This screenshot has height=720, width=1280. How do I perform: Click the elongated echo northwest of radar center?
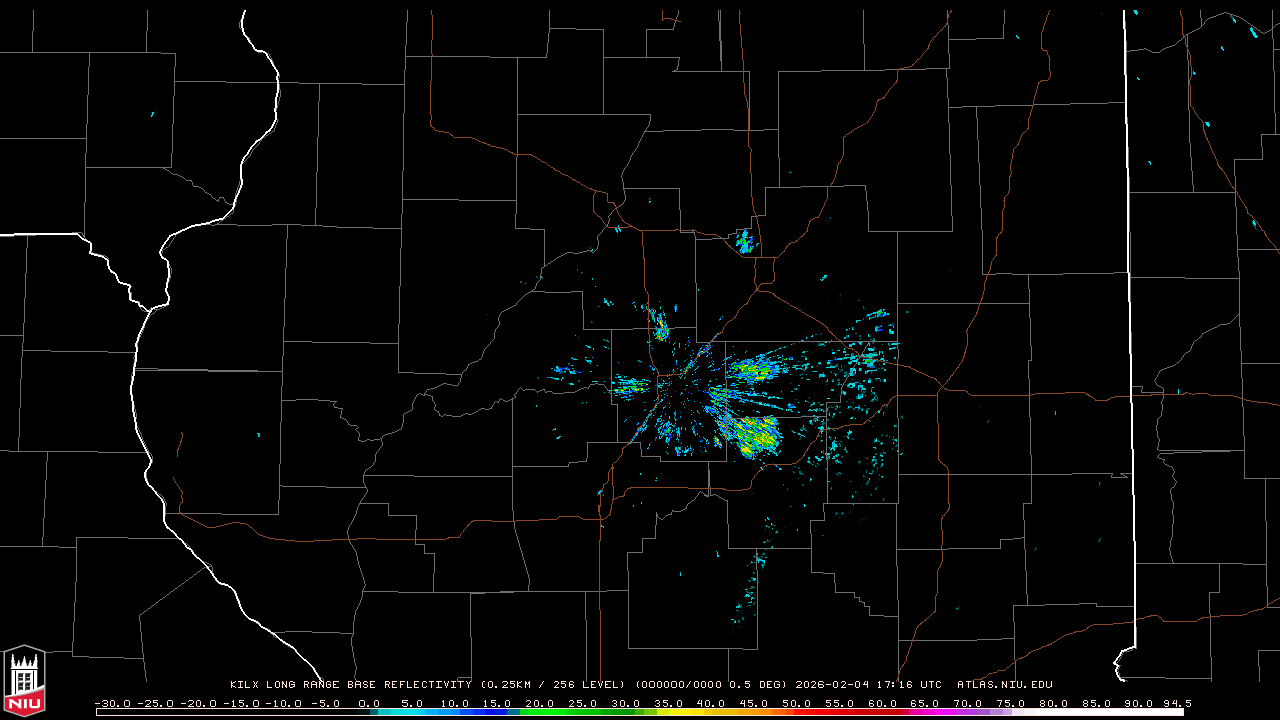659,324
